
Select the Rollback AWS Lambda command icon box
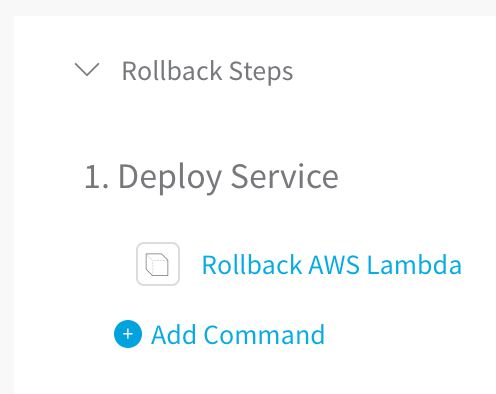pyautogui.click(x=158, y=264)
